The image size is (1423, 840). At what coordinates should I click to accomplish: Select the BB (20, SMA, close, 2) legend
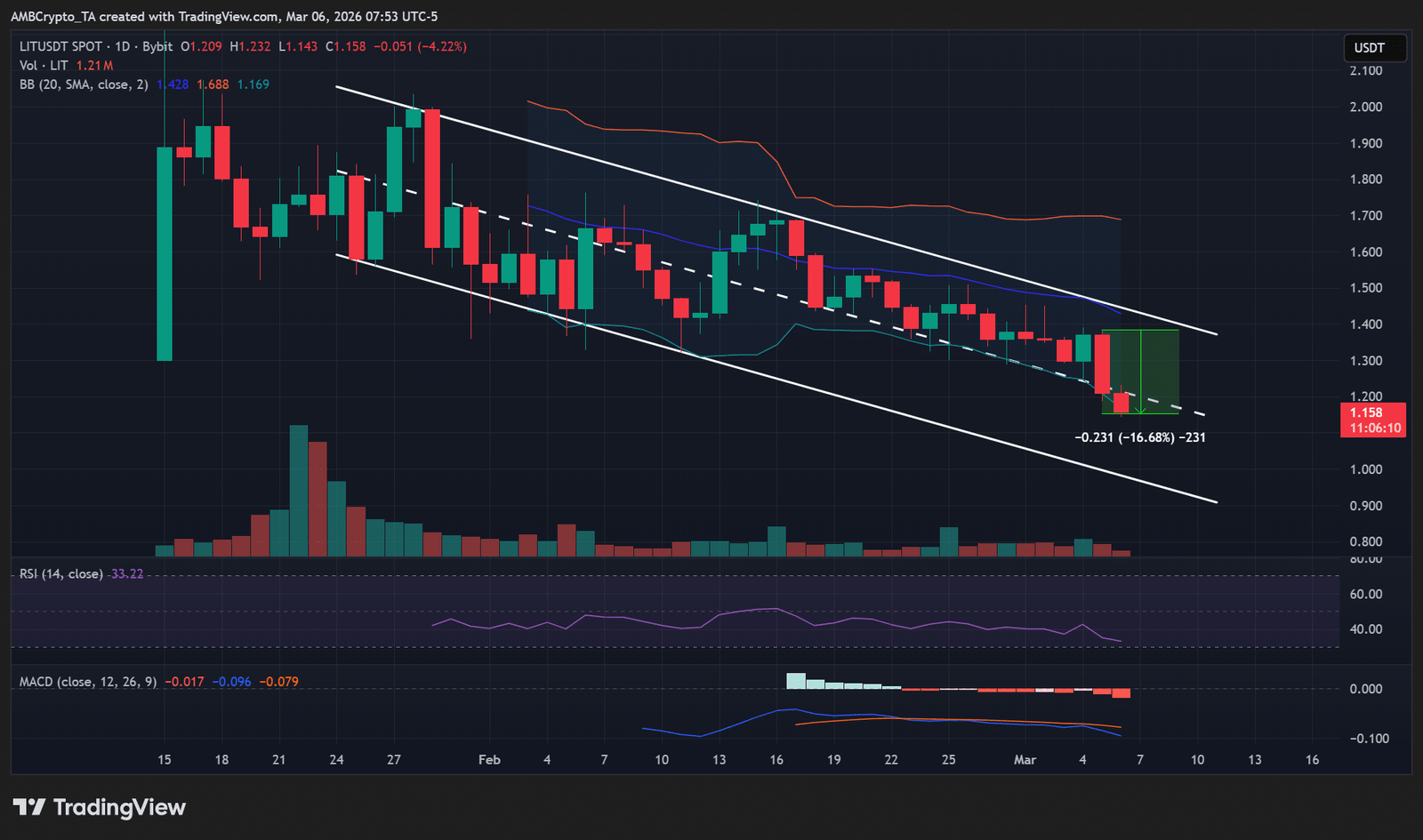point(84,84)
